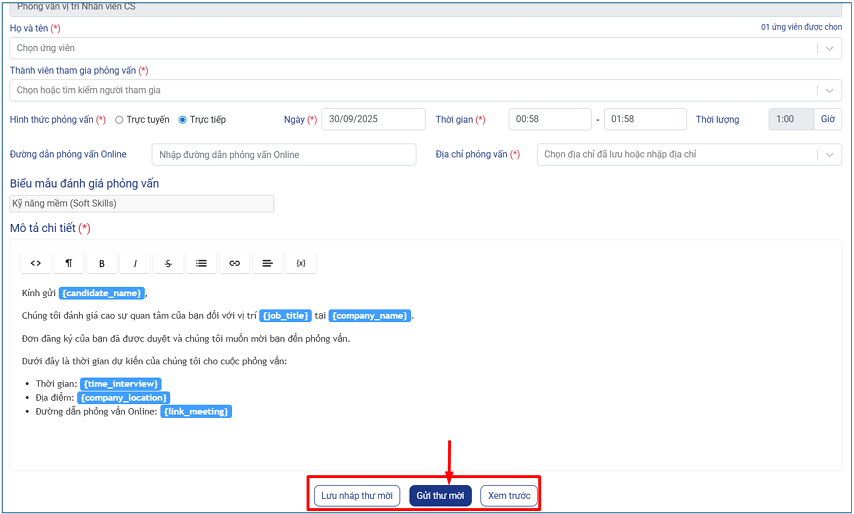The width and height of the screenshot is (854, 514).
Task: Click the Gửi thư mời button
Action: tap(440, 496)
